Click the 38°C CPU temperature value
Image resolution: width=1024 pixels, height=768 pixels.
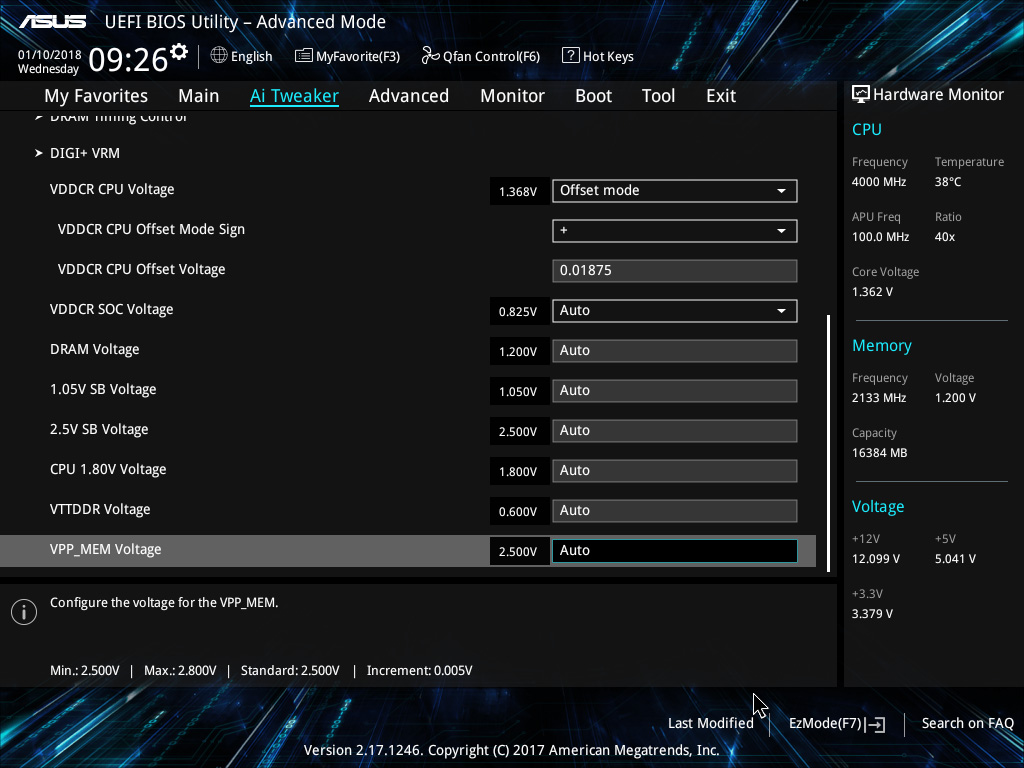click(948, 182)
